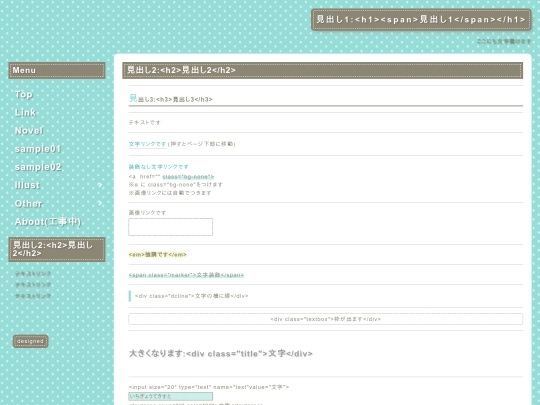The width and height of the screenshot is (540, 405).
Task: Select sample01 in the sidebar menu
Action: coord(38,149)
